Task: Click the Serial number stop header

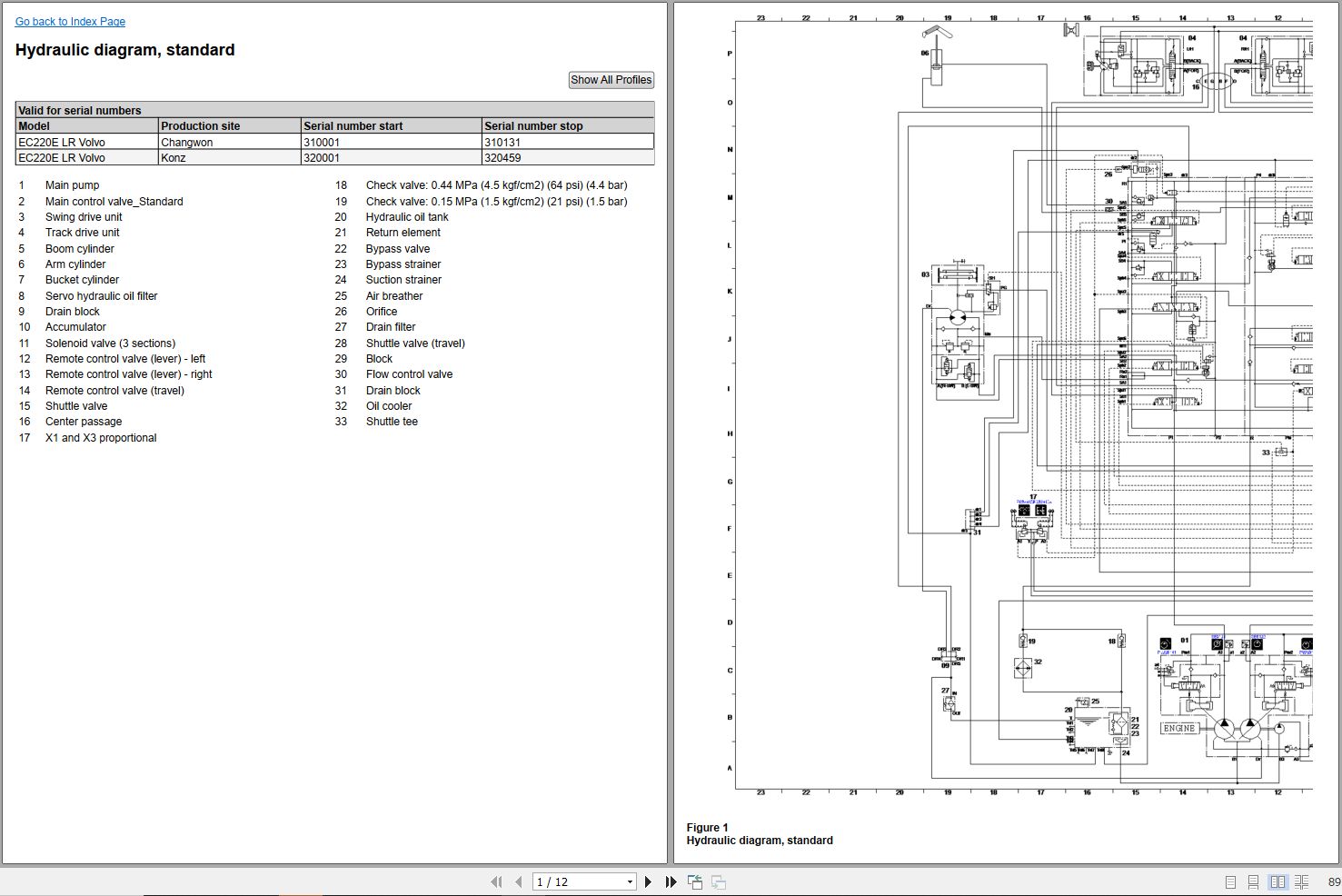Action: 568,125
